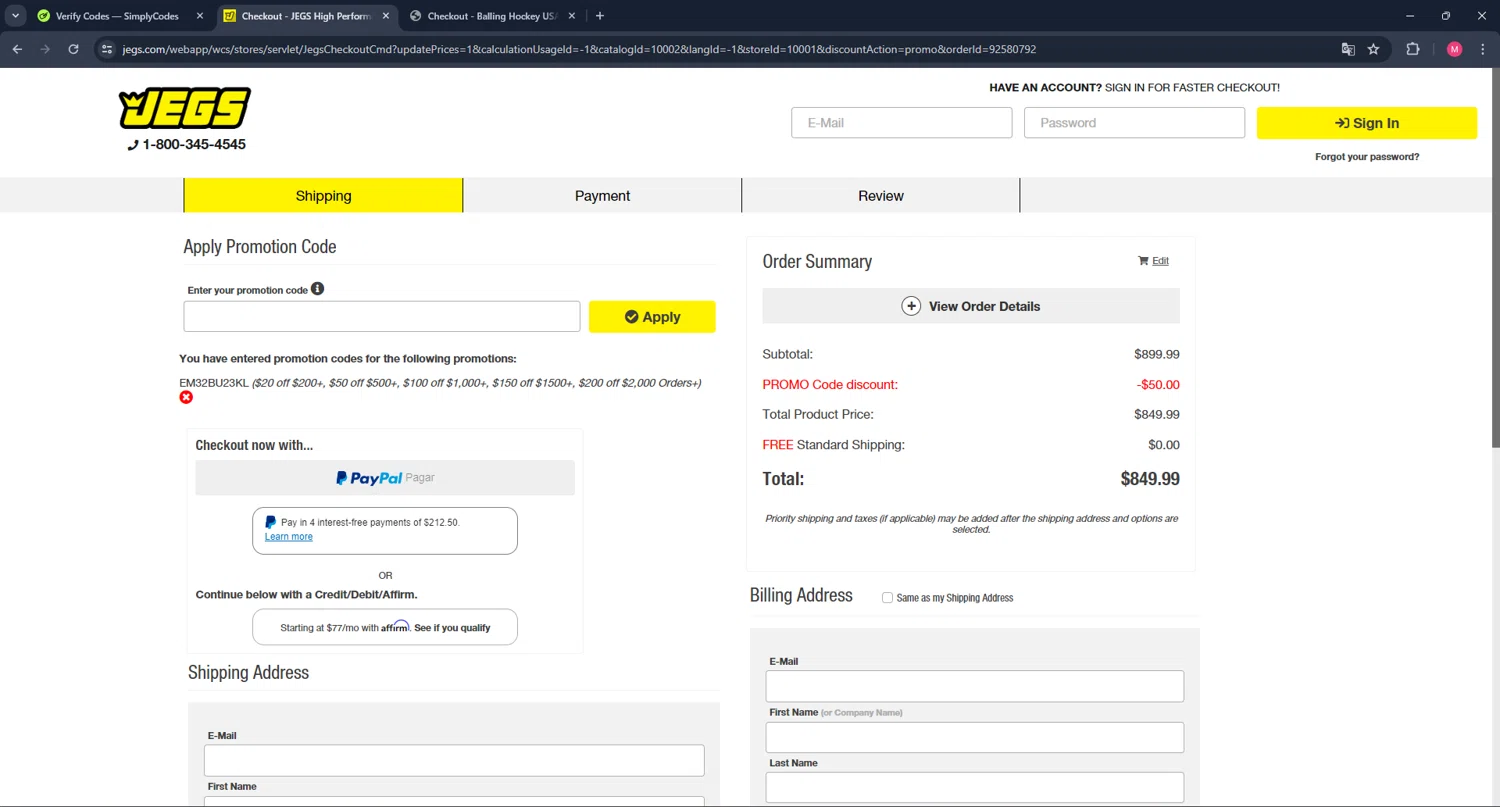Expand View Order Details

tap(971, 306)
